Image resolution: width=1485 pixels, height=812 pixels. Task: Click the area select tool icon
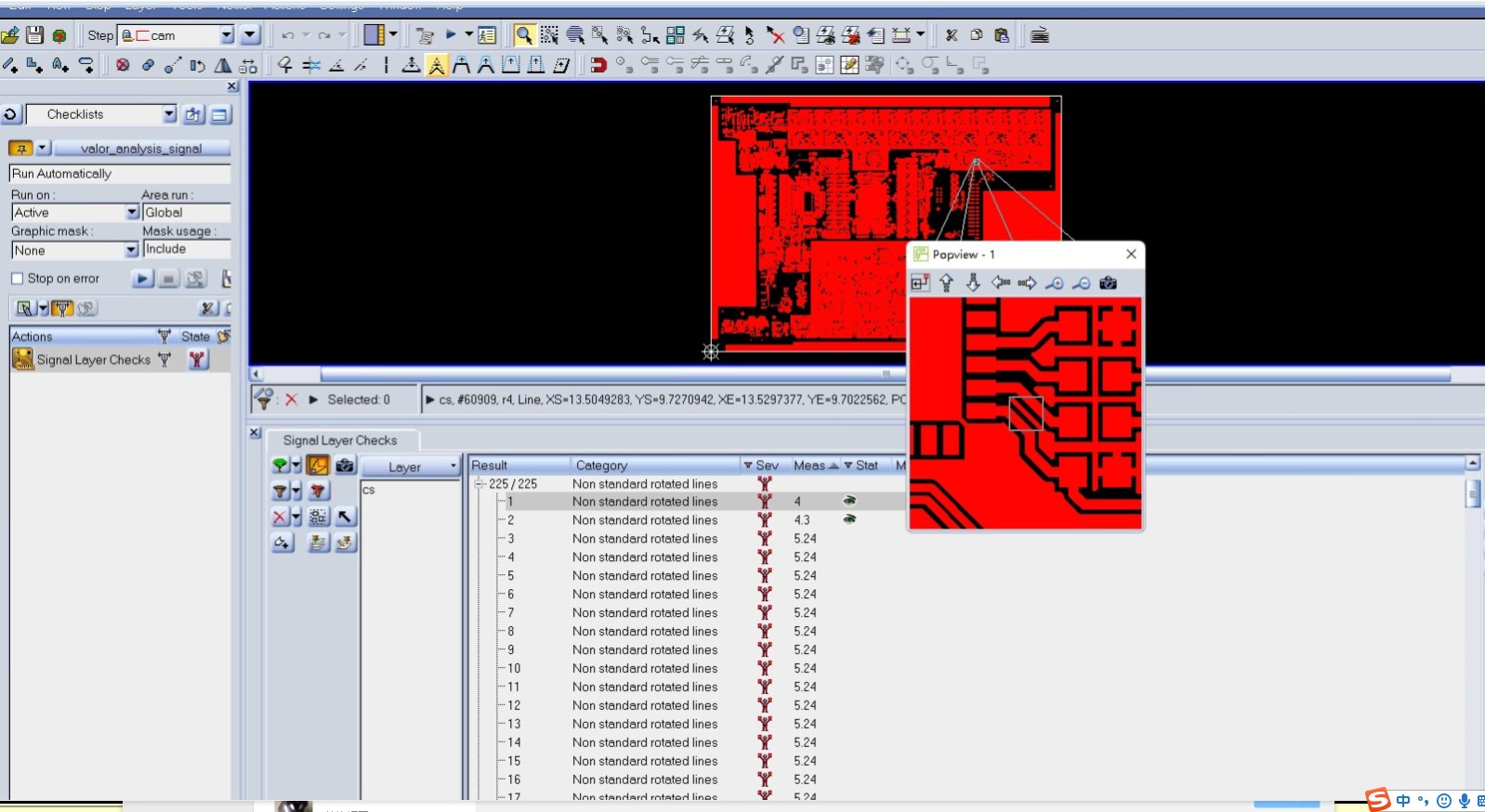[549, 35]
